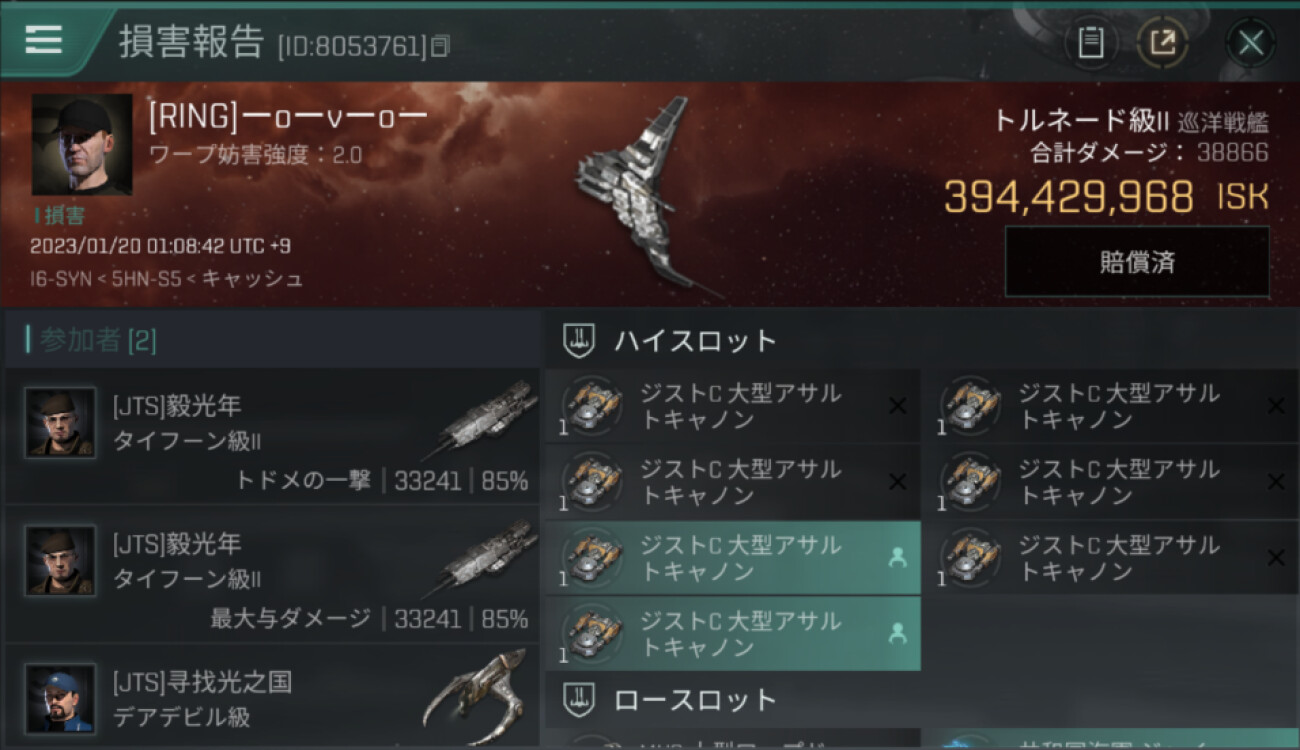Open the hamburger menu in top-left
This screenshot has width=1300, height=750.
43,40
